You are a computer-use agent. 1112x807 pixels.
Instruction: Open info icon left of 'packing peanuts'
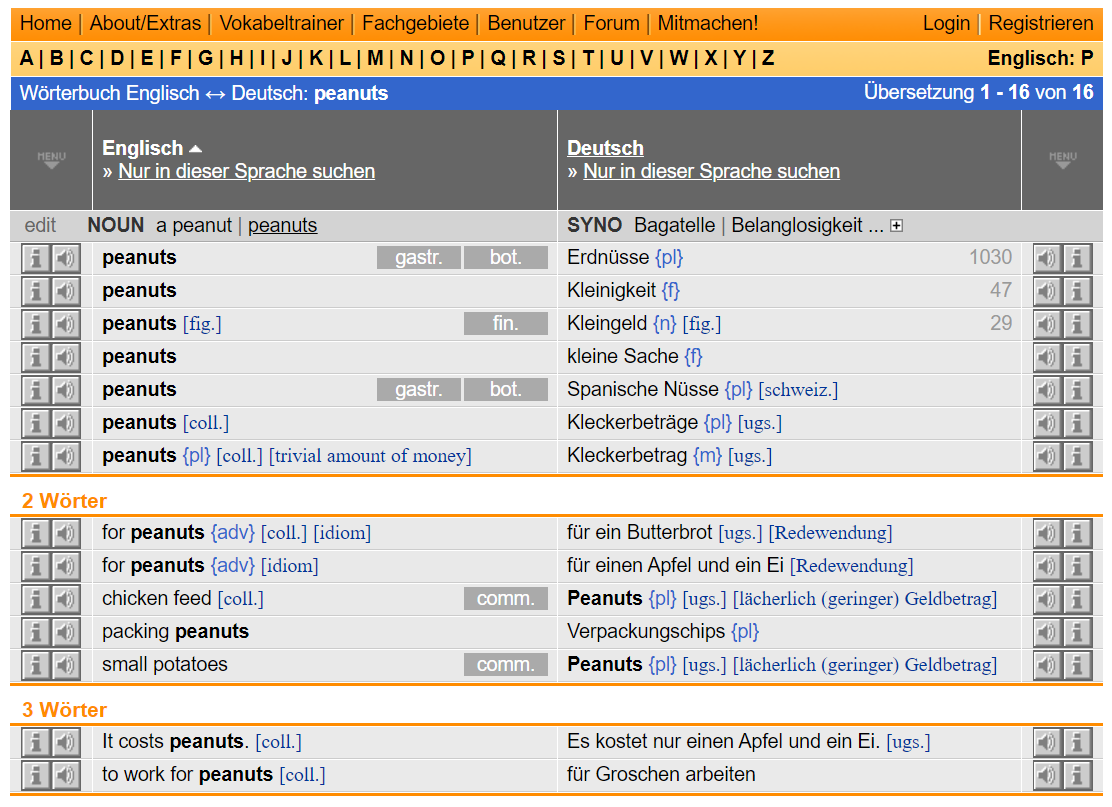pyautogui.click(x=36, y=632)
